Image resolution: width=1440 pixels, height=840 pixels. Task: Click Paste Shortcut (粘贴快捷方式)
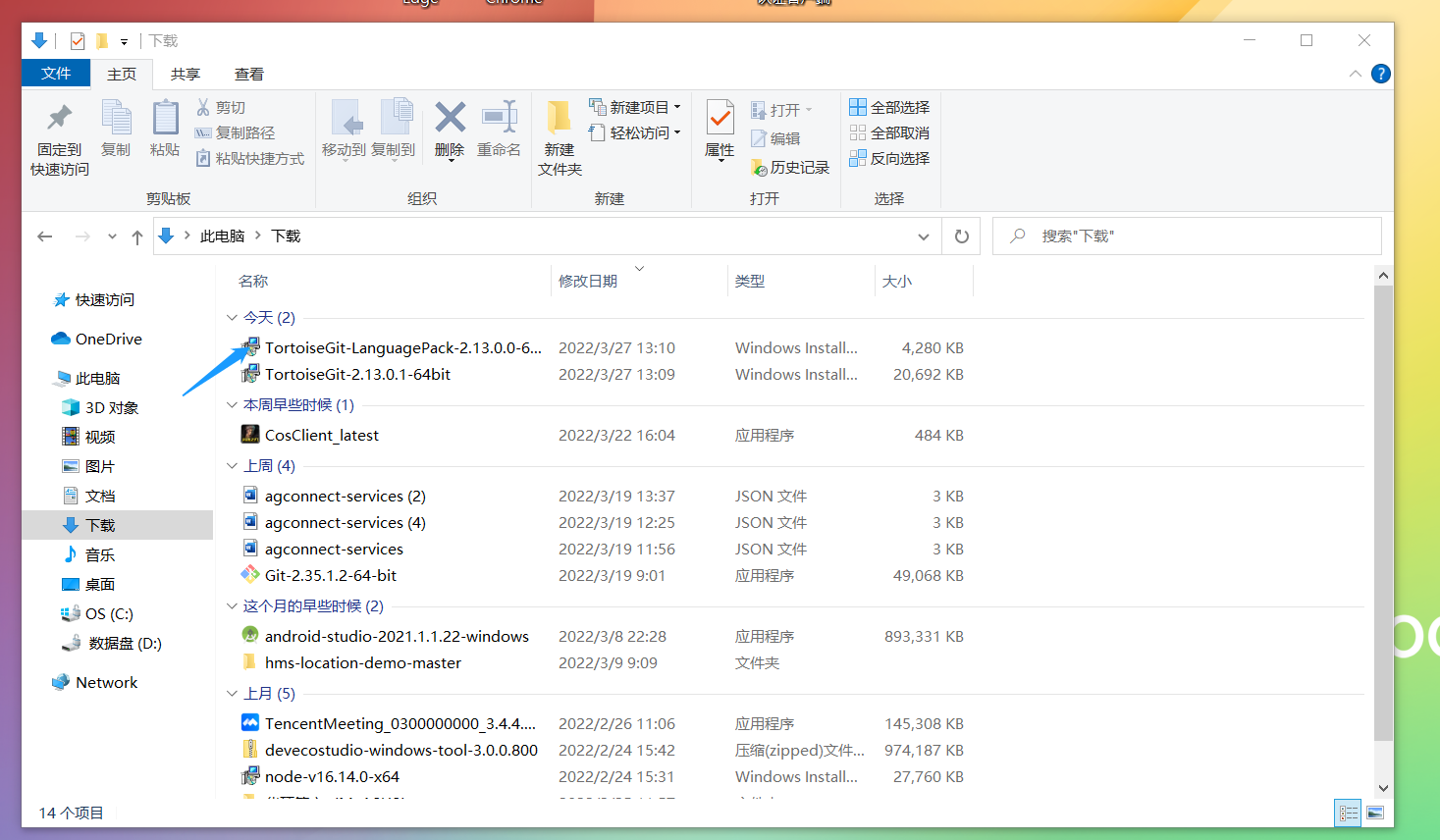[x=250, y=158]
